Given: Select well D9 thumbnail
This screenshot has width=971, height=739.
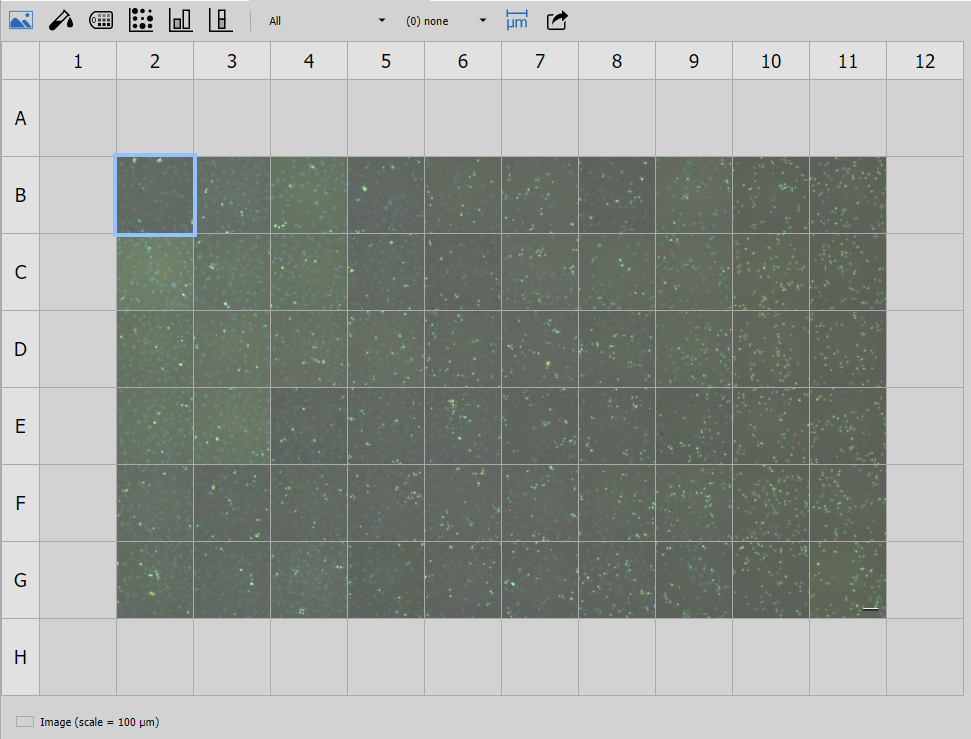Looking at the screenshot, I should [694, 349].
